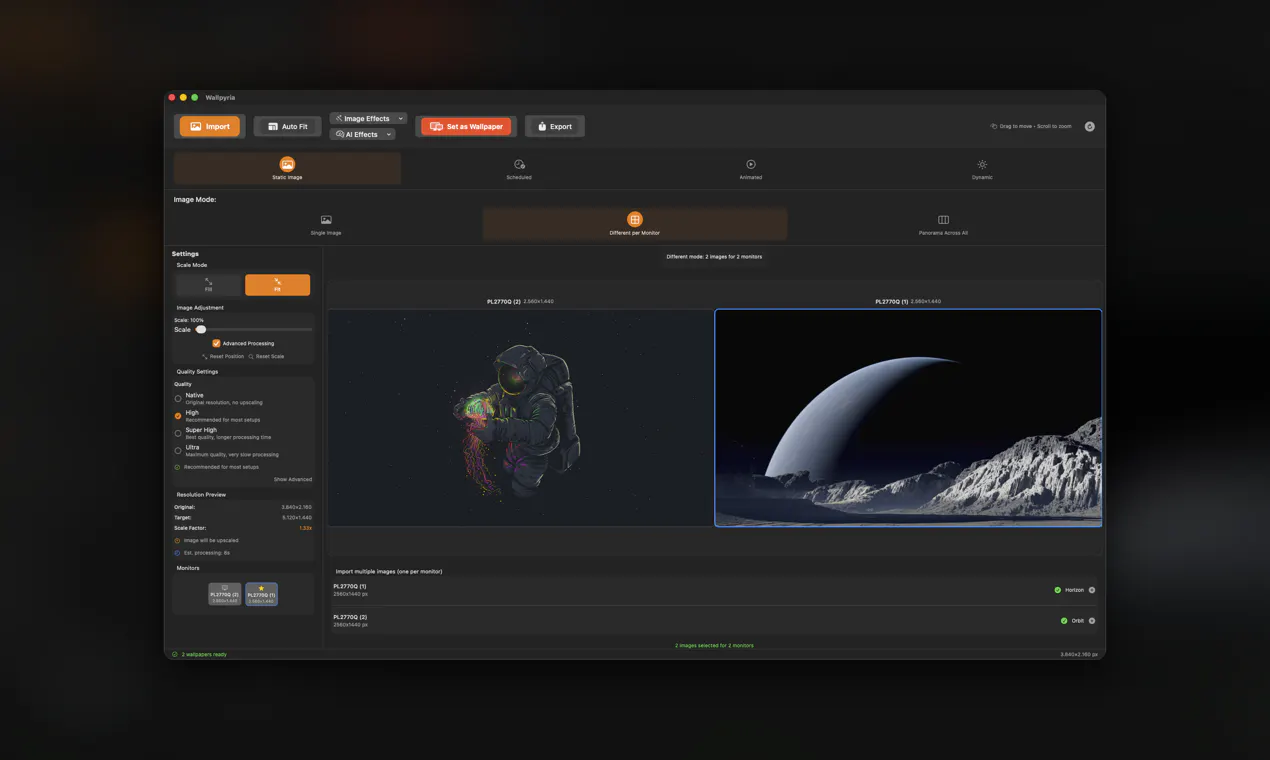The height and width of the screenshot is (760, 1270).
Task: Click the planet horizon wallpaper preview
Action: (x=908, y=418)
